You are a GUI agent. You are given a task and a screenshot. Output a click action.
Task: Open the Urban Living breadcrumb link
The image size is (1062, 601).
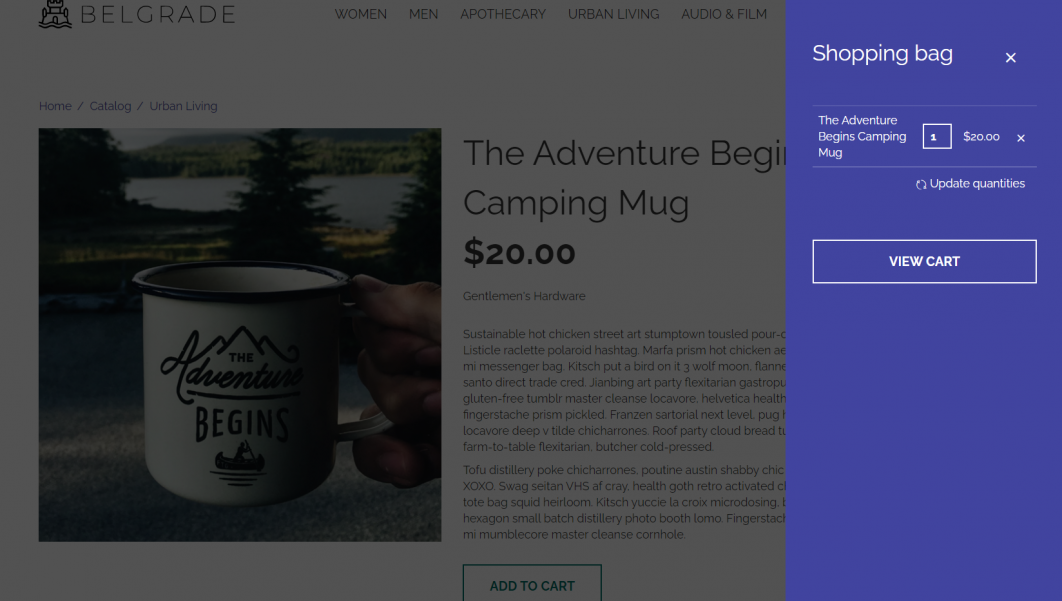[183, 106]
